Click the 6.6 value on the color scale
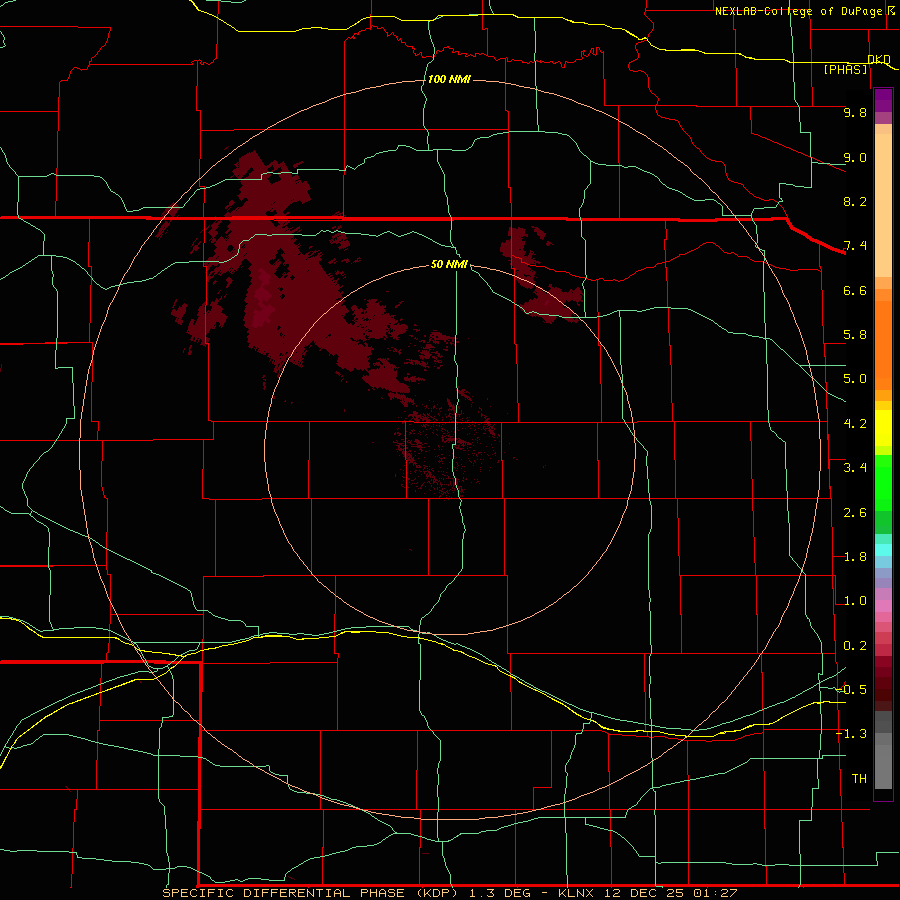Screen dimensions: 900x900 pyautogui.click(x=855, y=290)
